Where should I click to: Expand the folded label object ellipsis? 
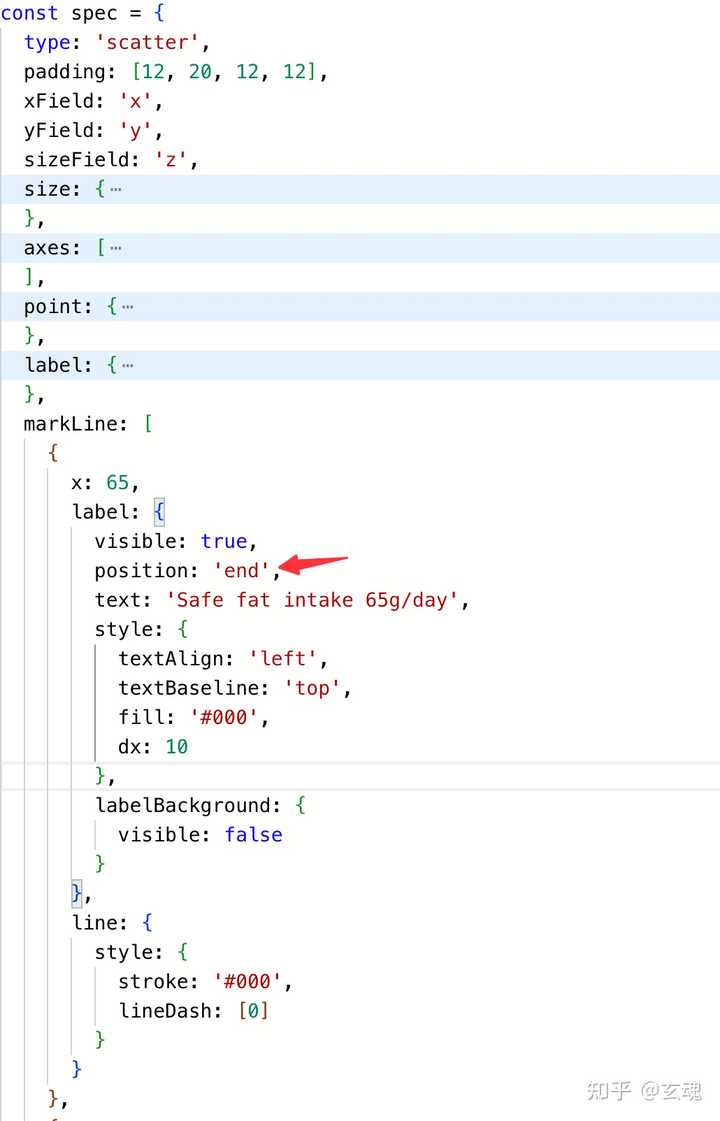tap(127, 365)
